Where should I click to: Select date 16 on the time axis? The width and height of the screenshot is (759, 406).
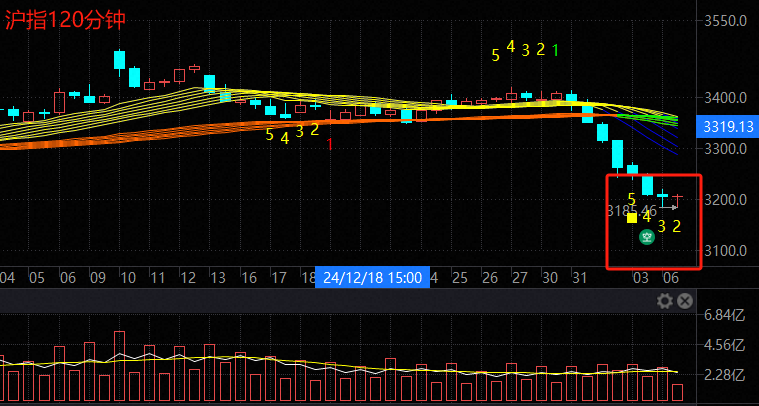pyautogui.click(x=249, y=278)
